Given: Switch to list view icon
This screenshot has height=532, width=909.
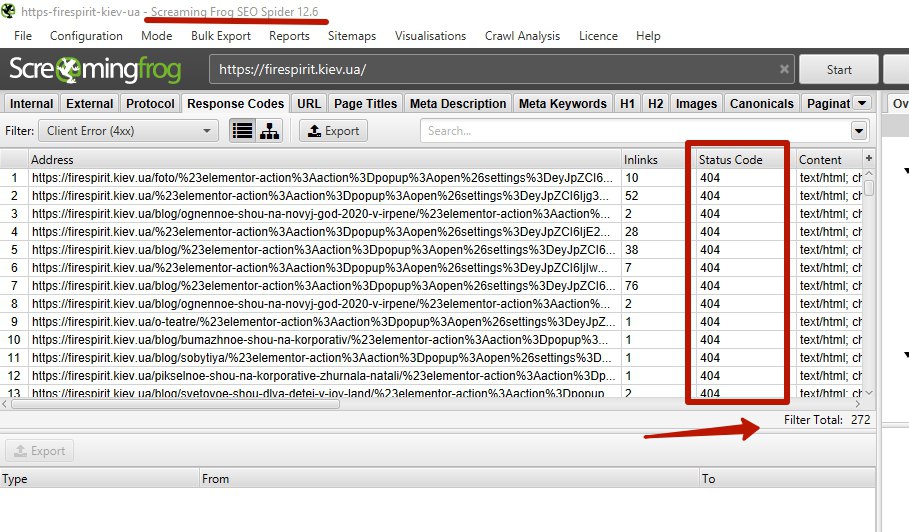Looking at the screenshot, I should (x=242, y=131).
